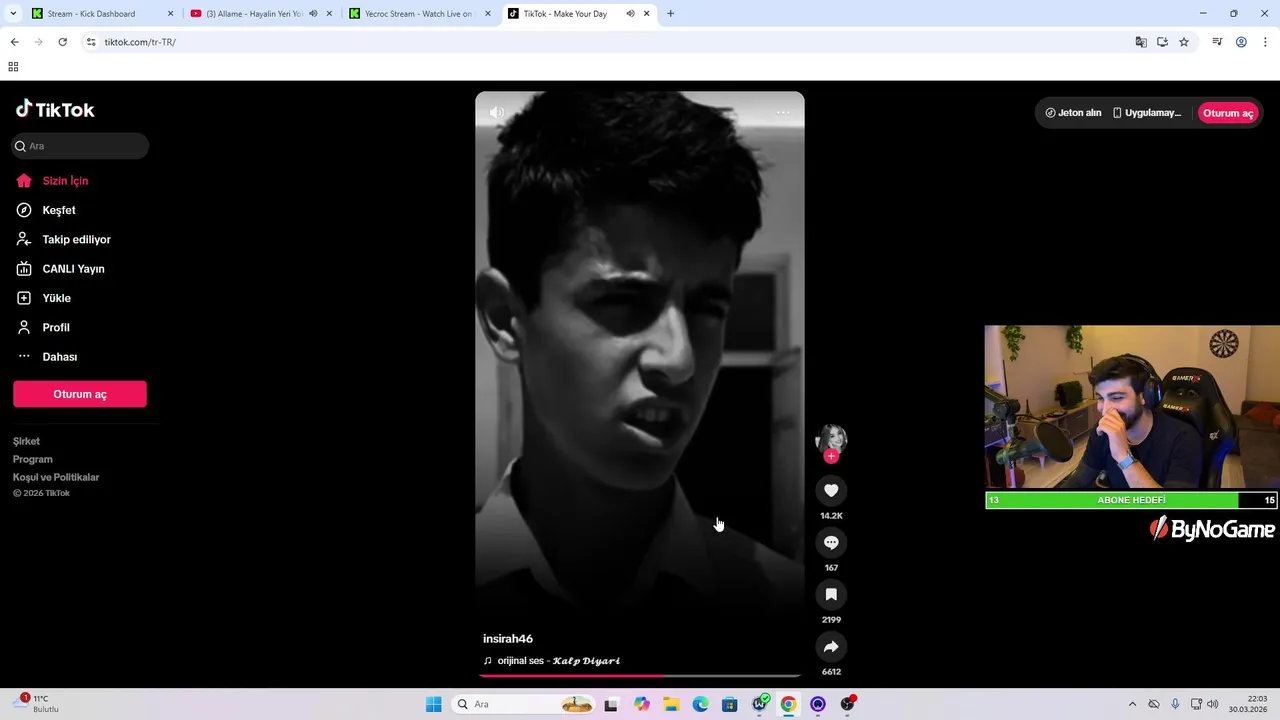The image size is (1280, 720).
Task: Click the install app icon in address bar
Action: point(1162,42)
